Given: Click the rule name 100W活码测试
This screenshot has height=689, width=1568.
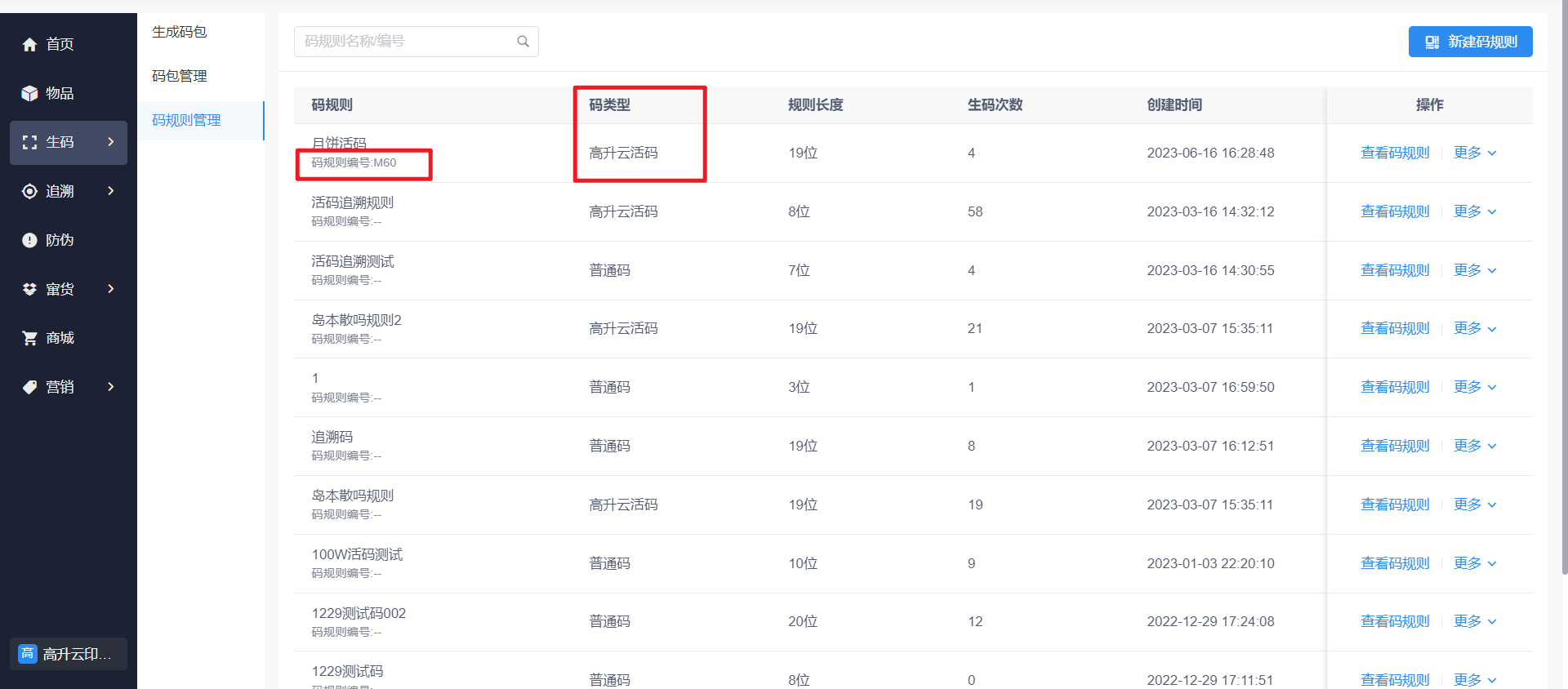Looking at the screenshot, I should point(357,554).
